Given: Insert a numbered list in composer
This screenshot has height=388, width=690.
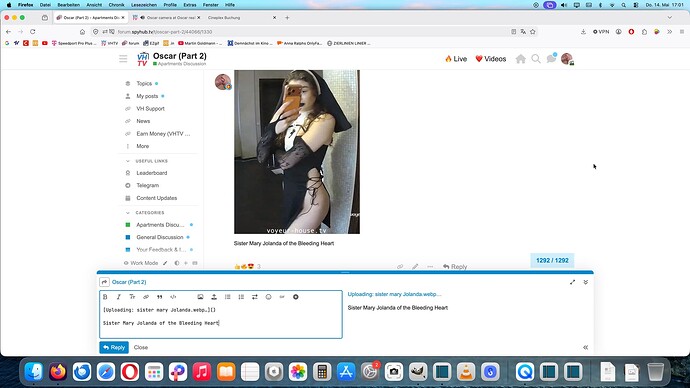Looking at the screenshot, I should [241, 297].
